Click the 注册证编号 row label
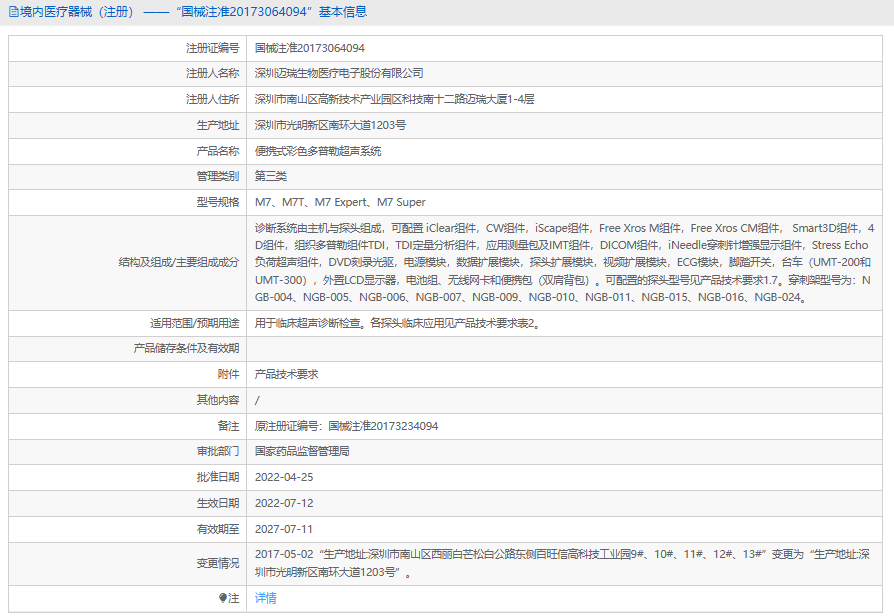Image resolution: width=894 pixels, height=616 pixels. 212,48
